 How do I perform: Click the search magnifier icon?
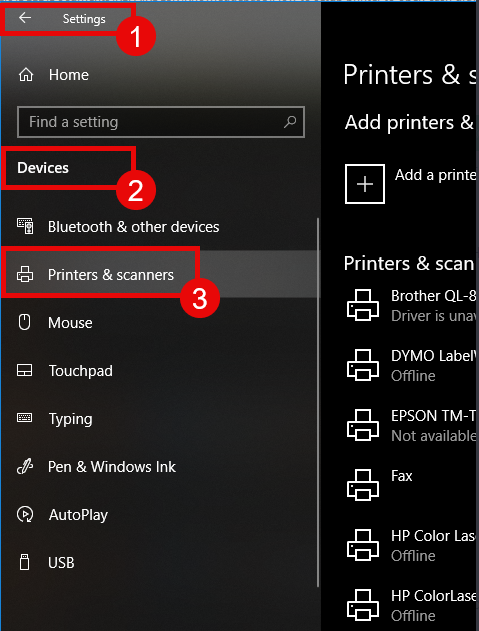[290, 122]
